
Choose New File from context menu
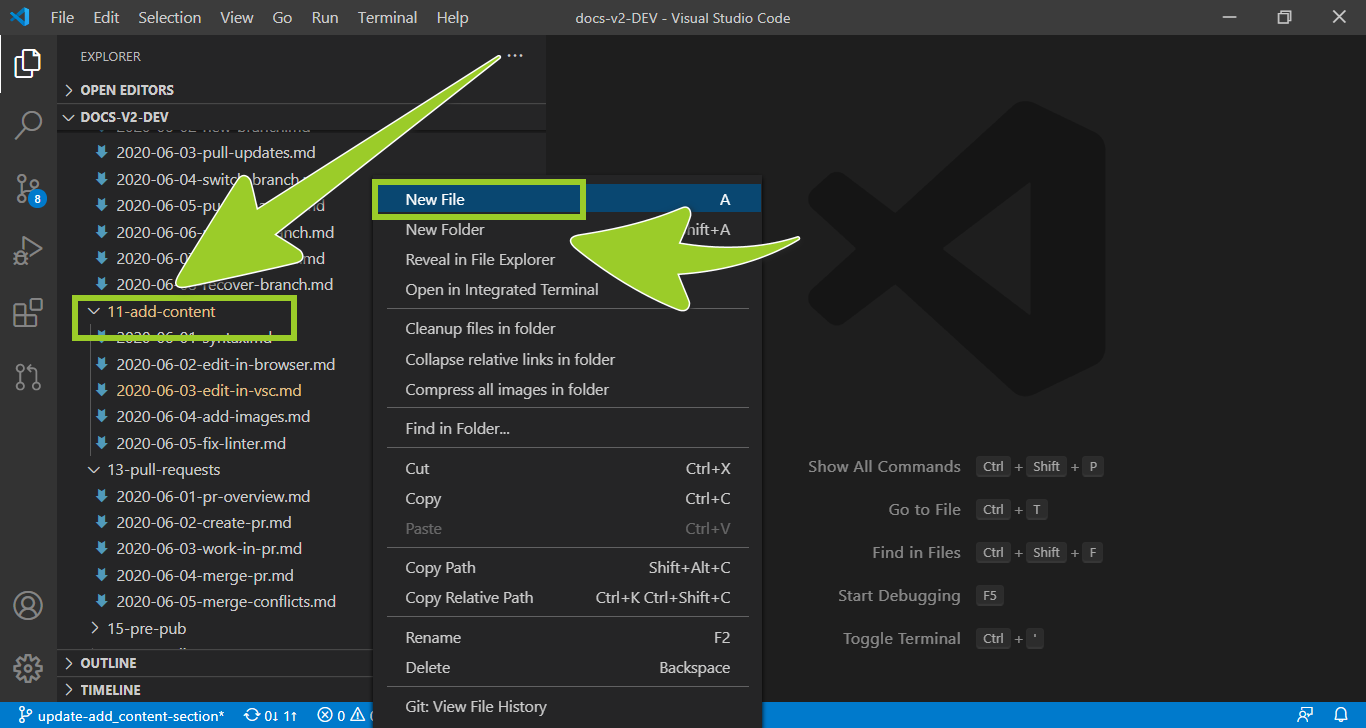pyautogui.click(x=567, y=200)
